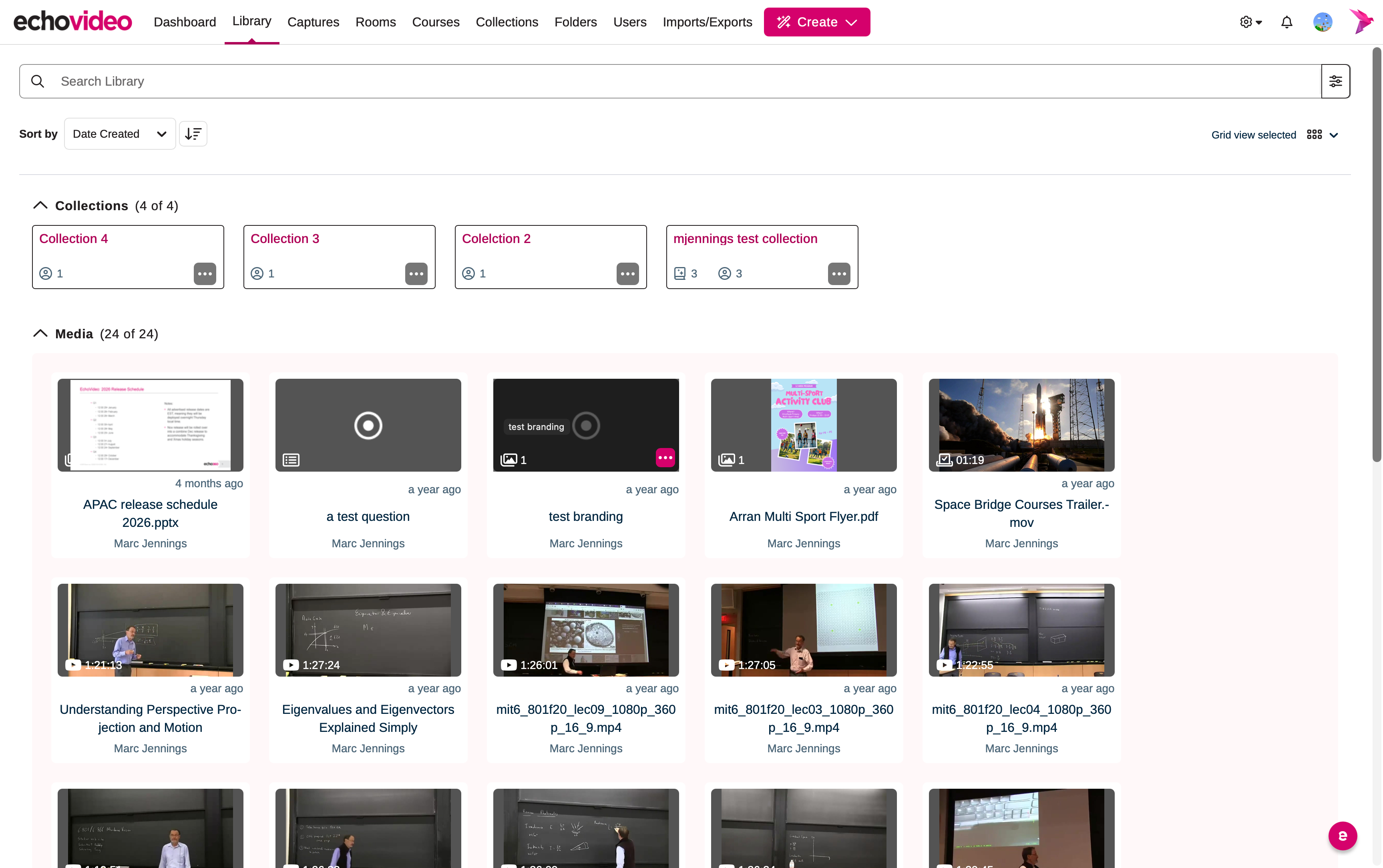Click the Grid view selected label
This screenshot has height=868, width=1383.
1253,135
